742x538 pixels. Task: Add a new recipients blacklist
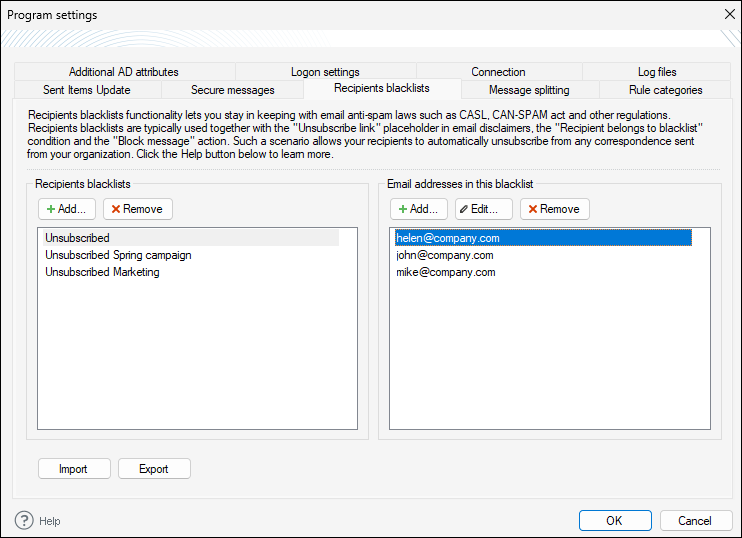click(67, 209)
